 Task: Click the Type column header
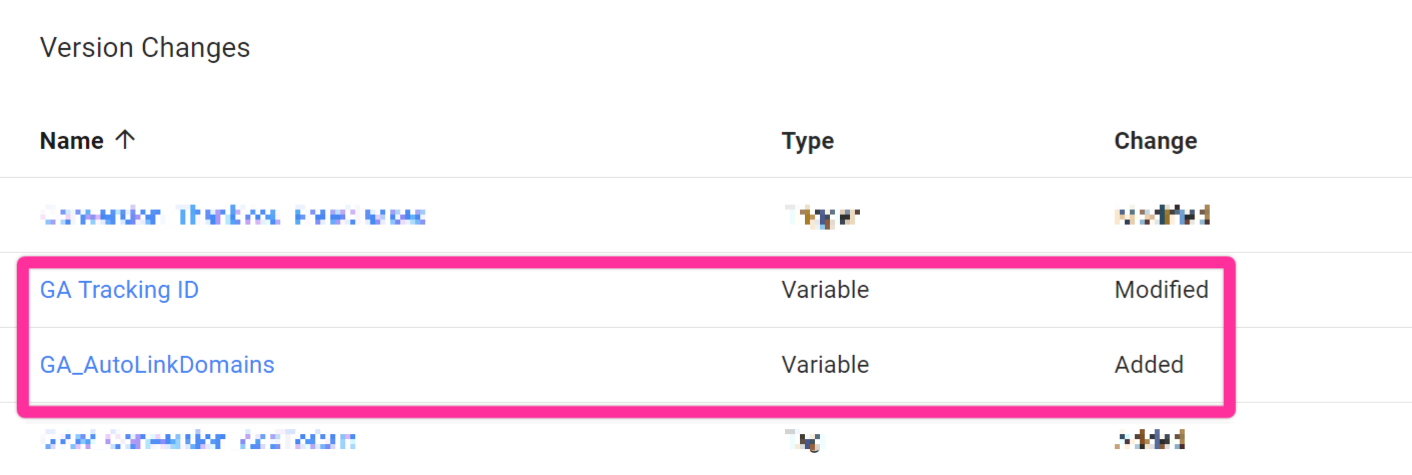click(807, 141)
